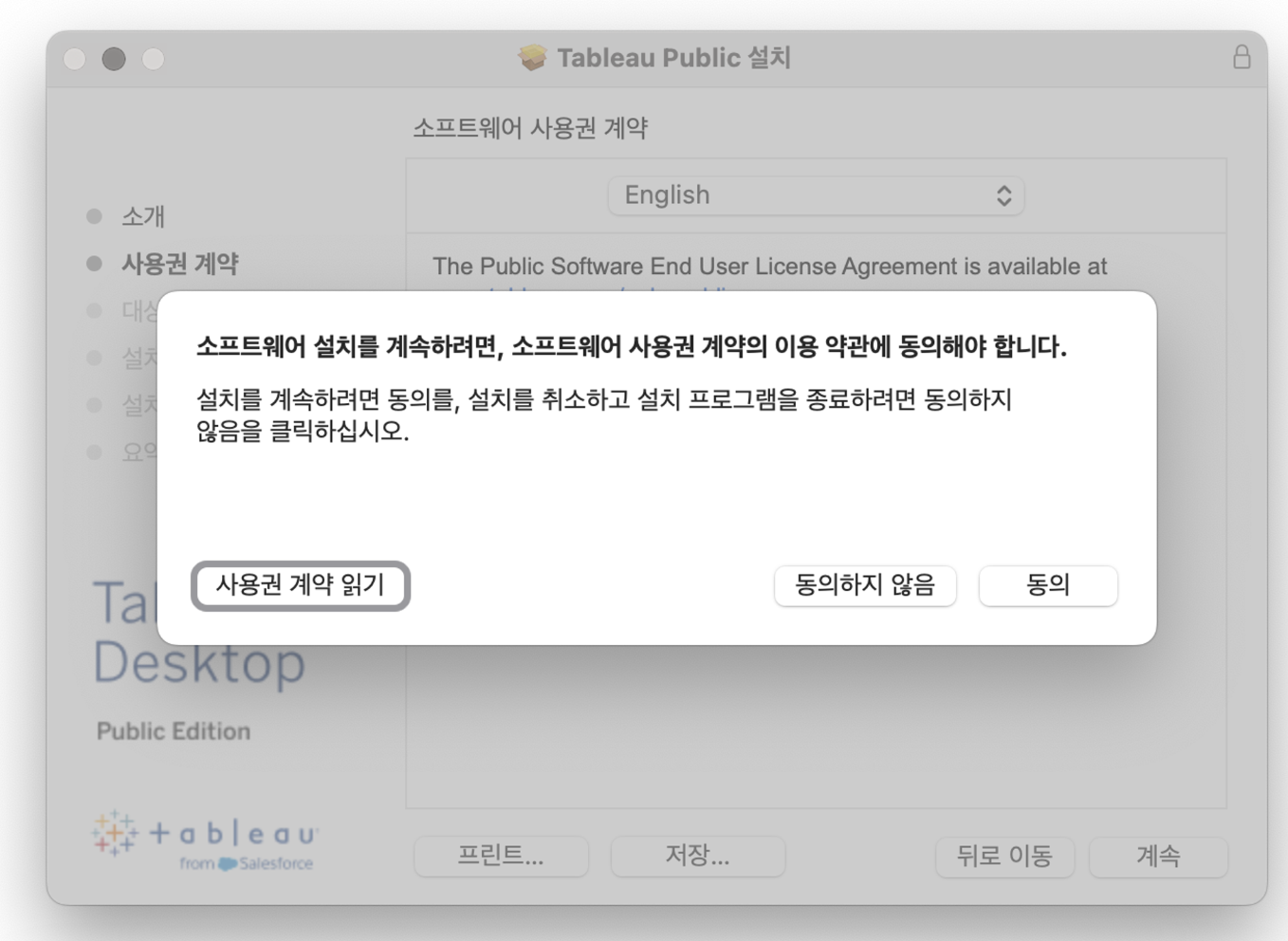This screenshot has width=1288, height=941.
Task: Click the Tableau package icon in title
Action: pyautogui.click(x=532, y=58)
